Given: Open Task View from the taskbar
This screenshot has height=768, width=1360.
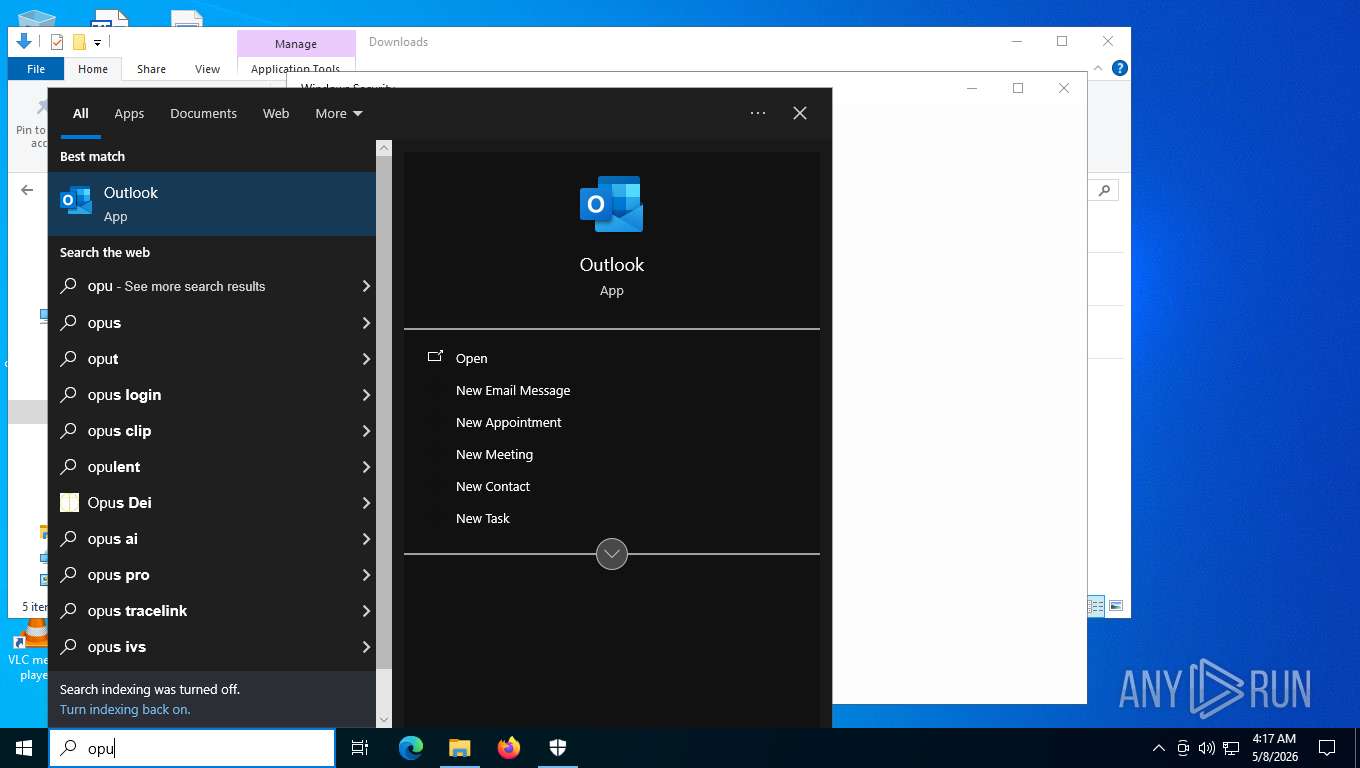Looking at the screenshot, I should [360, 748].
